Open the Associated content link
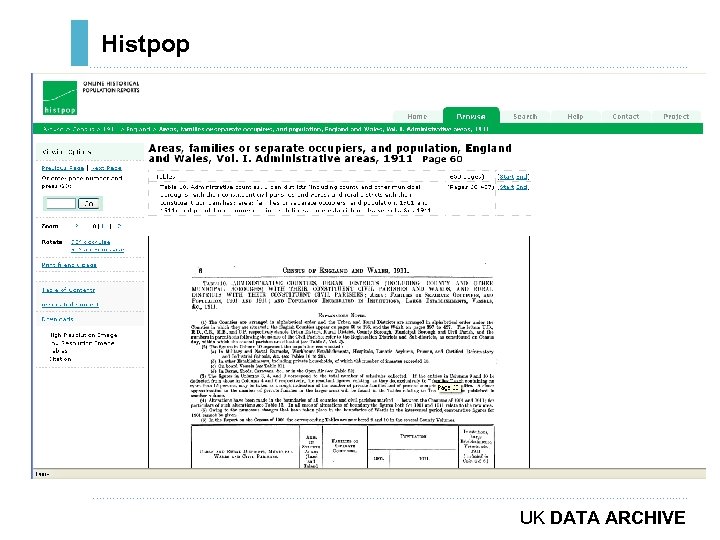Viewport: 720px width, 540px height. point(70,304)
